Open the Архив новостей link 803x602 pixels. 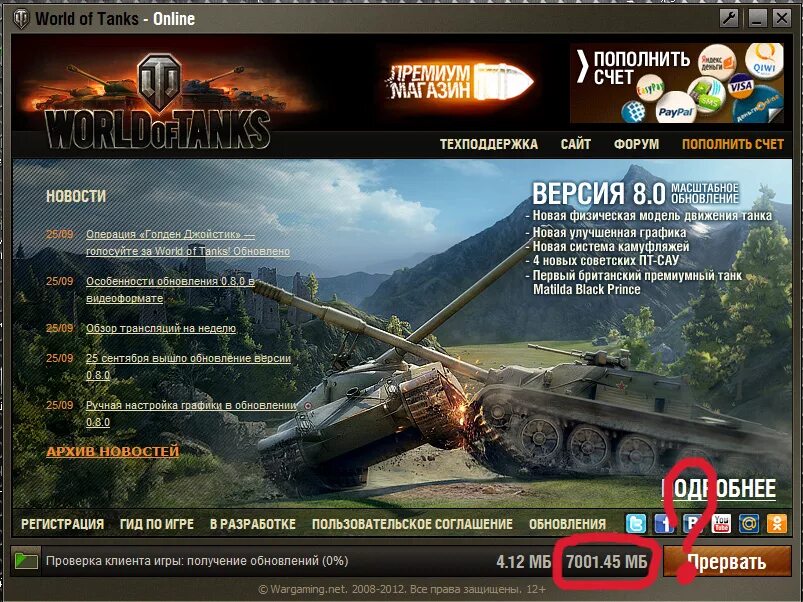click(x=113, y=452)
